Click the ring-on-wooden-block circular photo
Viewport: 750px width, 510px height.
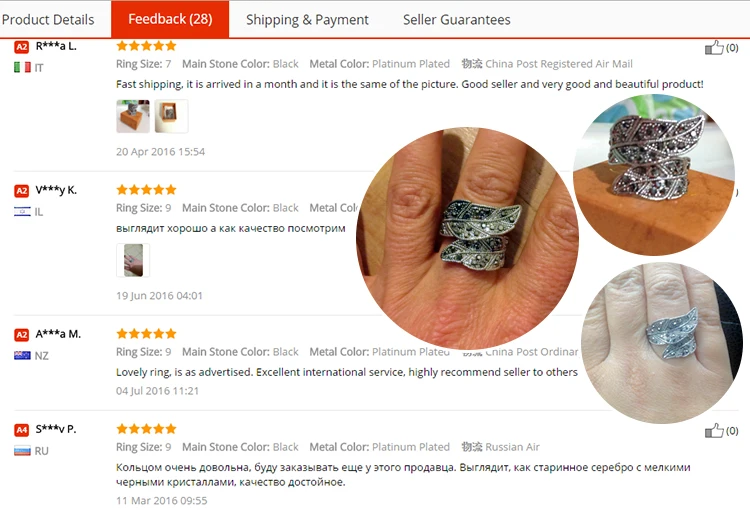tap(654, 175)
